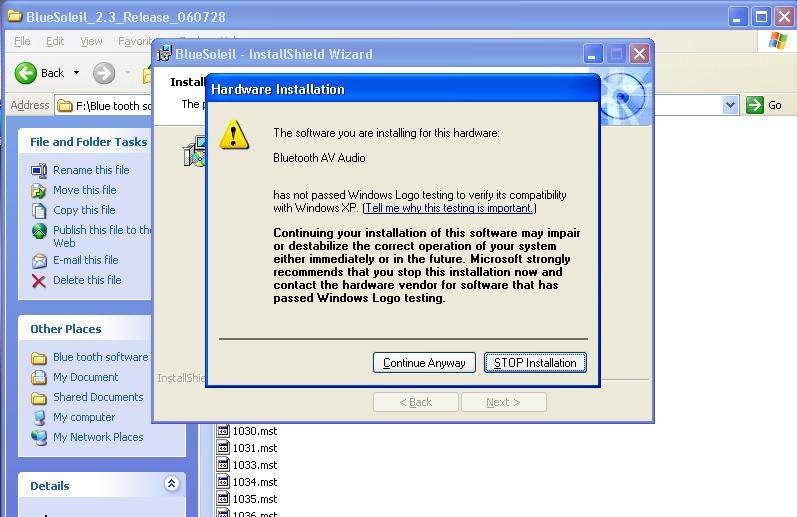Click the red X Delete file icon

[x=39, y=281]
